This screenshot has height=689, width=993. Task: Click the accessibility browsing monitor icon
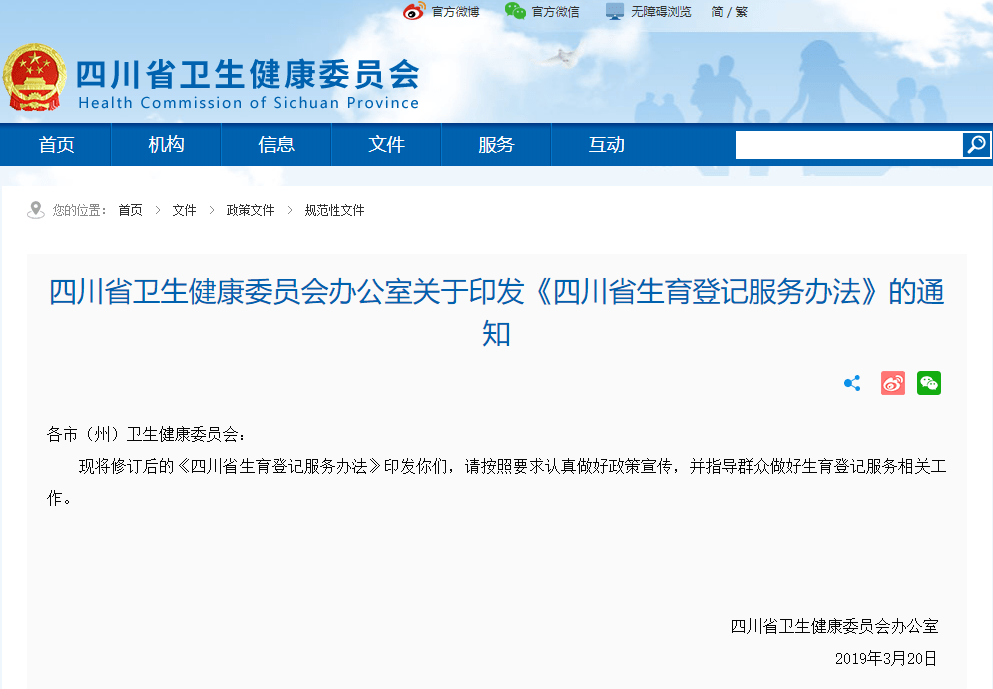[614, 11]
